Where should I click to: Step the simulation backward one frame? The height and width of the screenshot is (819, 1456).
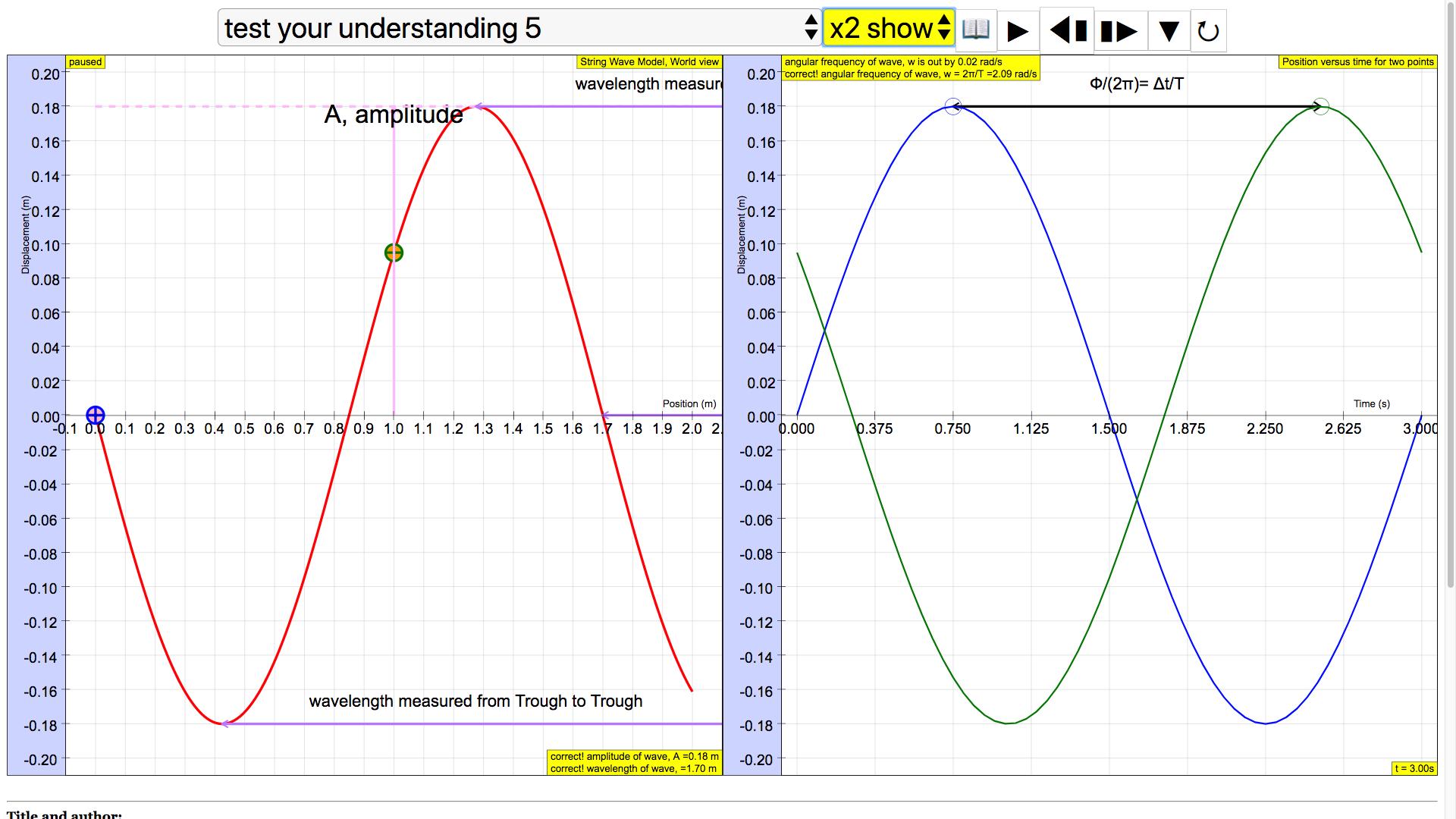1067,30
